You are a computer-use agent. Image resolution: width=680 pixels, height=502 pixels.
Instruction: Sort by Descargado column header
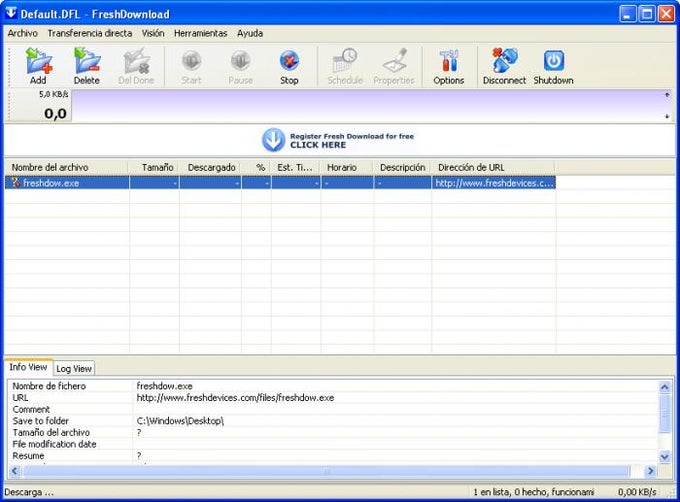210,167
